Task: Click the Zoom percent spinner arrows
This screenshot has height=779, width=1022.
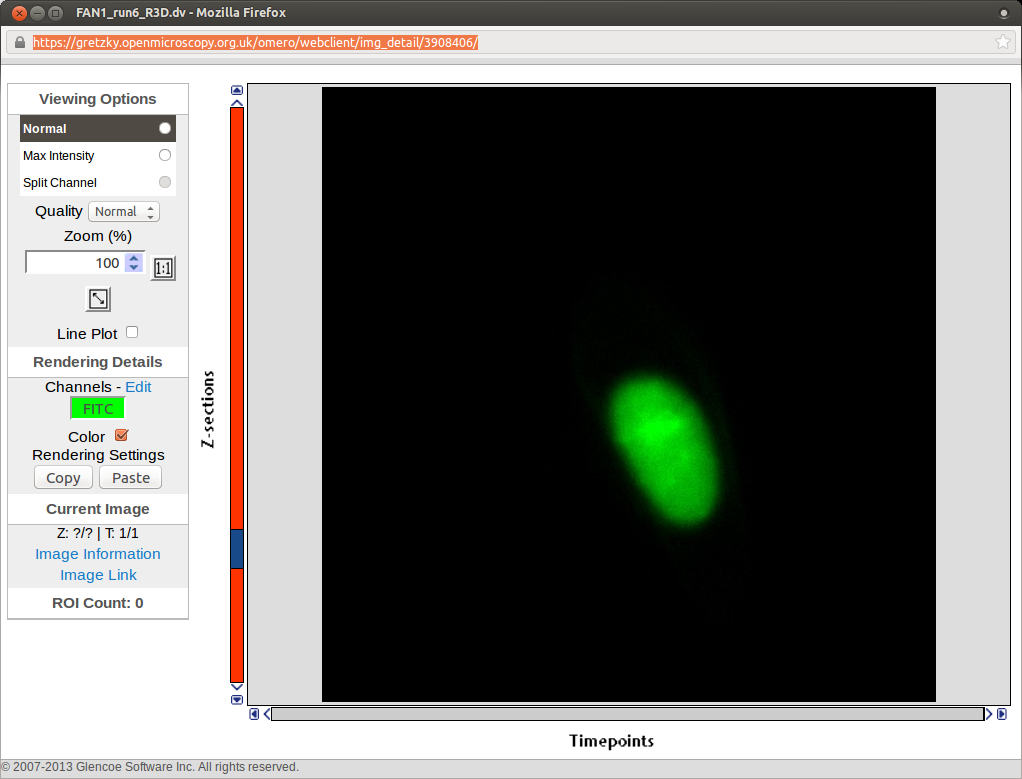Action: point(134,263)
